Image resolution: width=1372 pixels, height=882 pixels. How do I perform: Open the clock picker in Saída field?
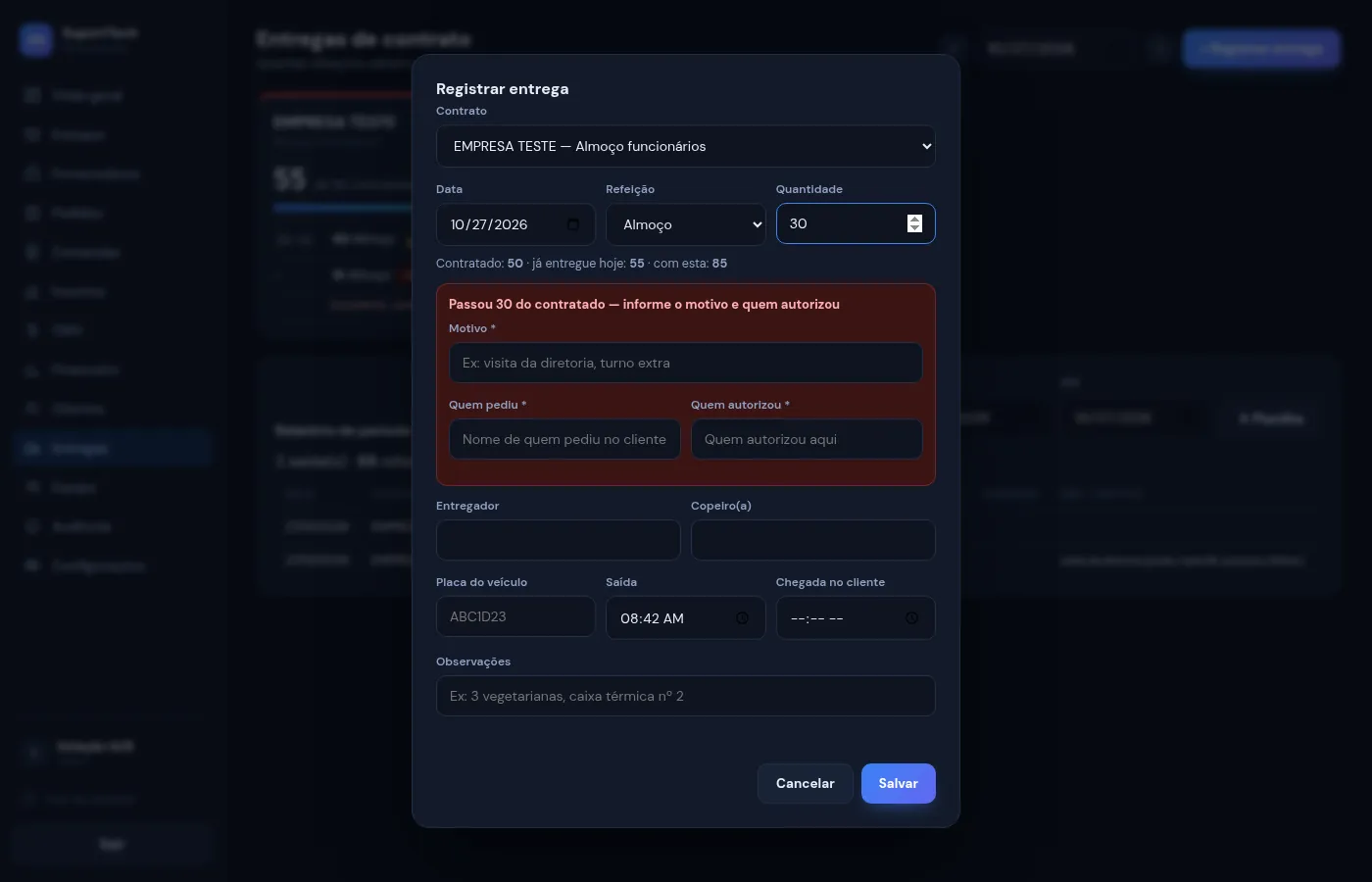point(742,618)
